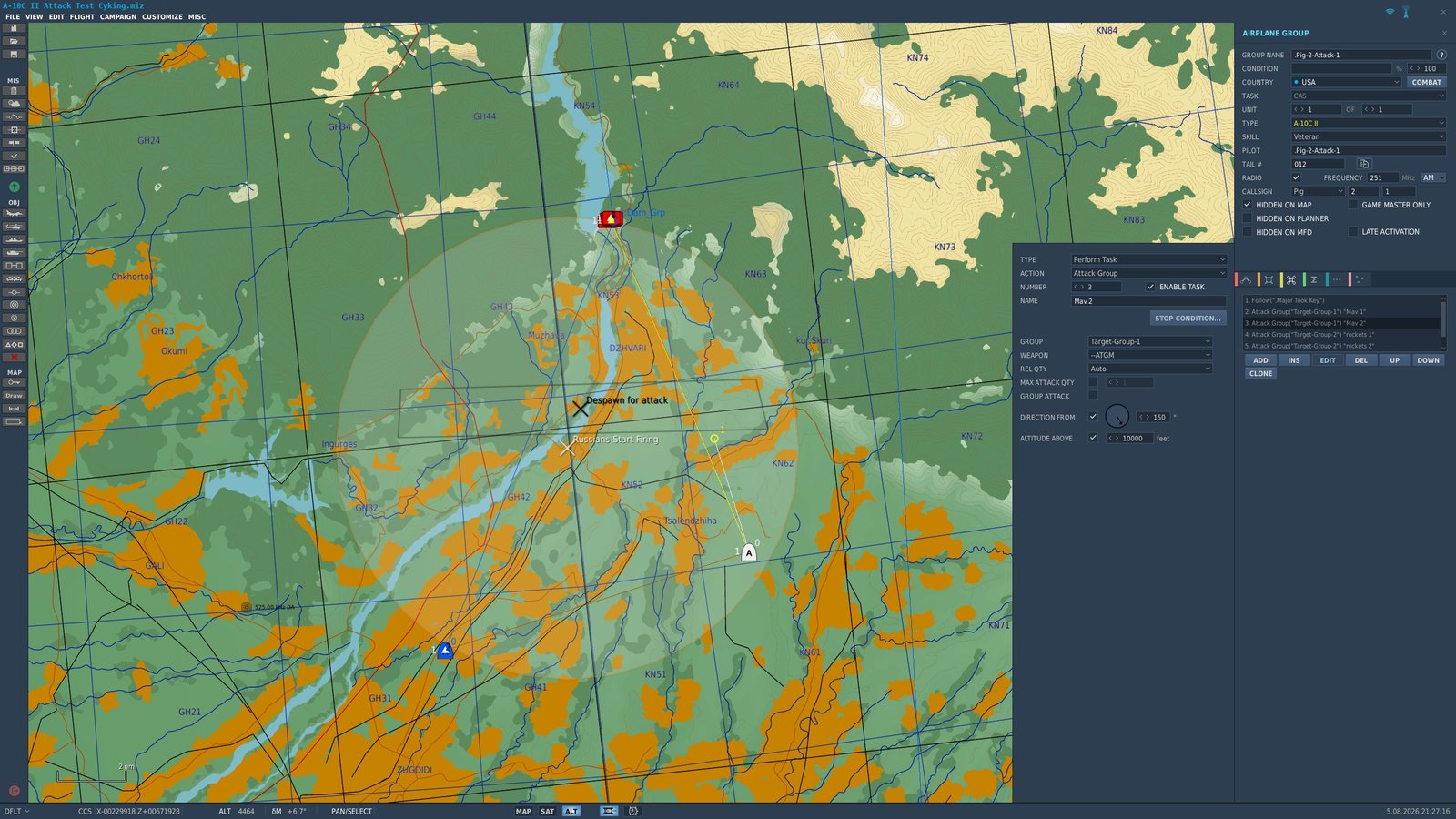Click the crosshair icon in bottom status bar
This screenshot has height=819, width=1456.
click(634, 811)
